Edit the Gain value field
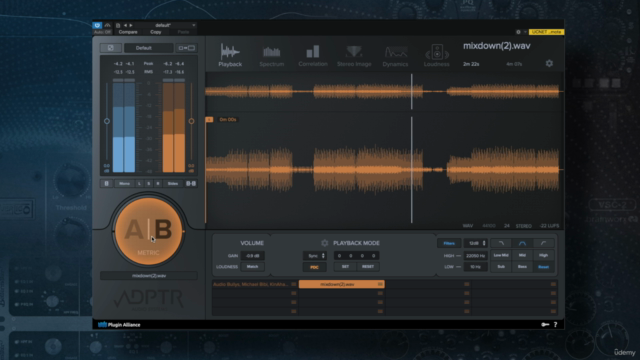 [252, 256]
